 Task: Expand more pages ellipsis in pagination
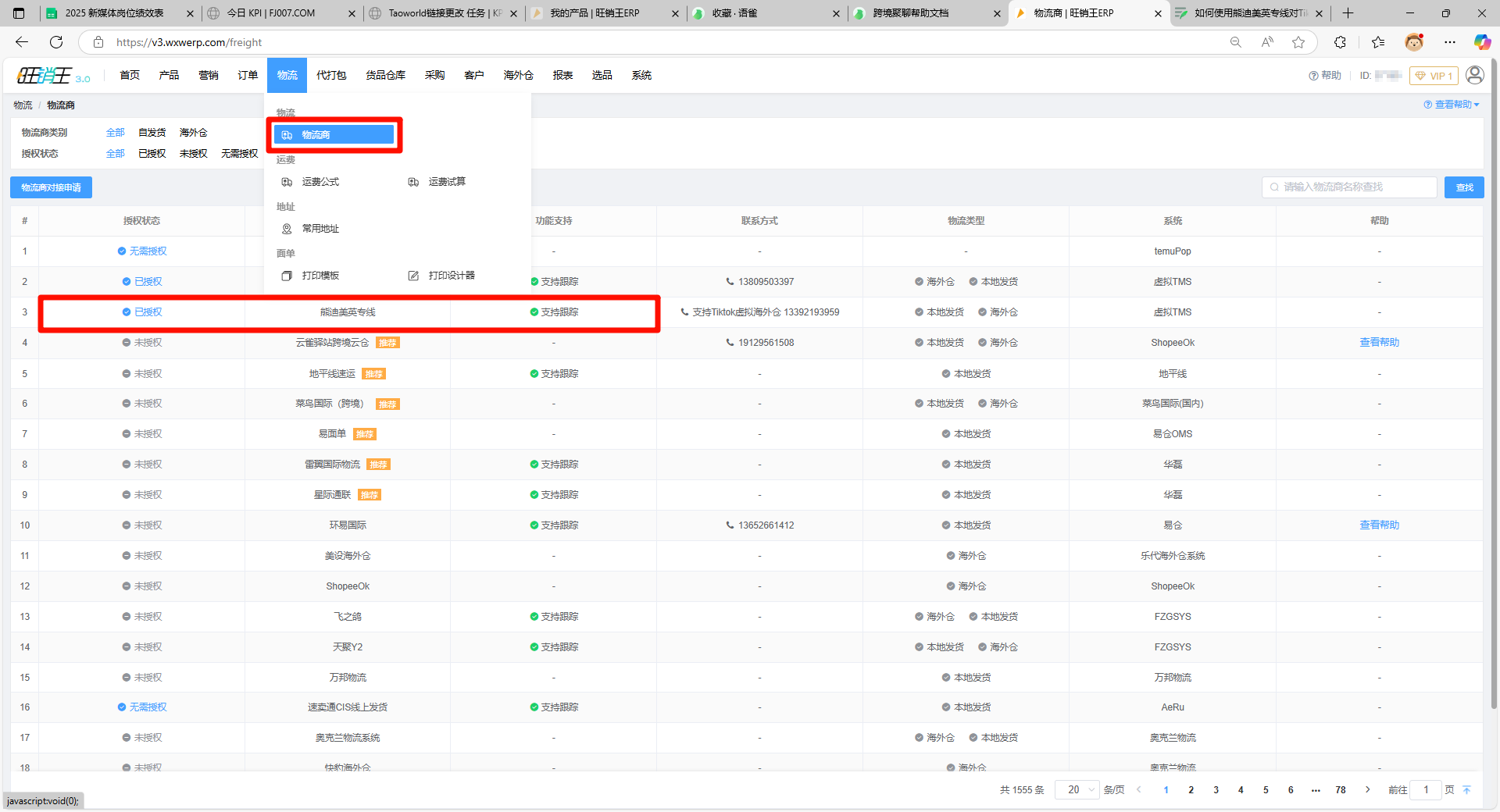tap(1316, 789)
